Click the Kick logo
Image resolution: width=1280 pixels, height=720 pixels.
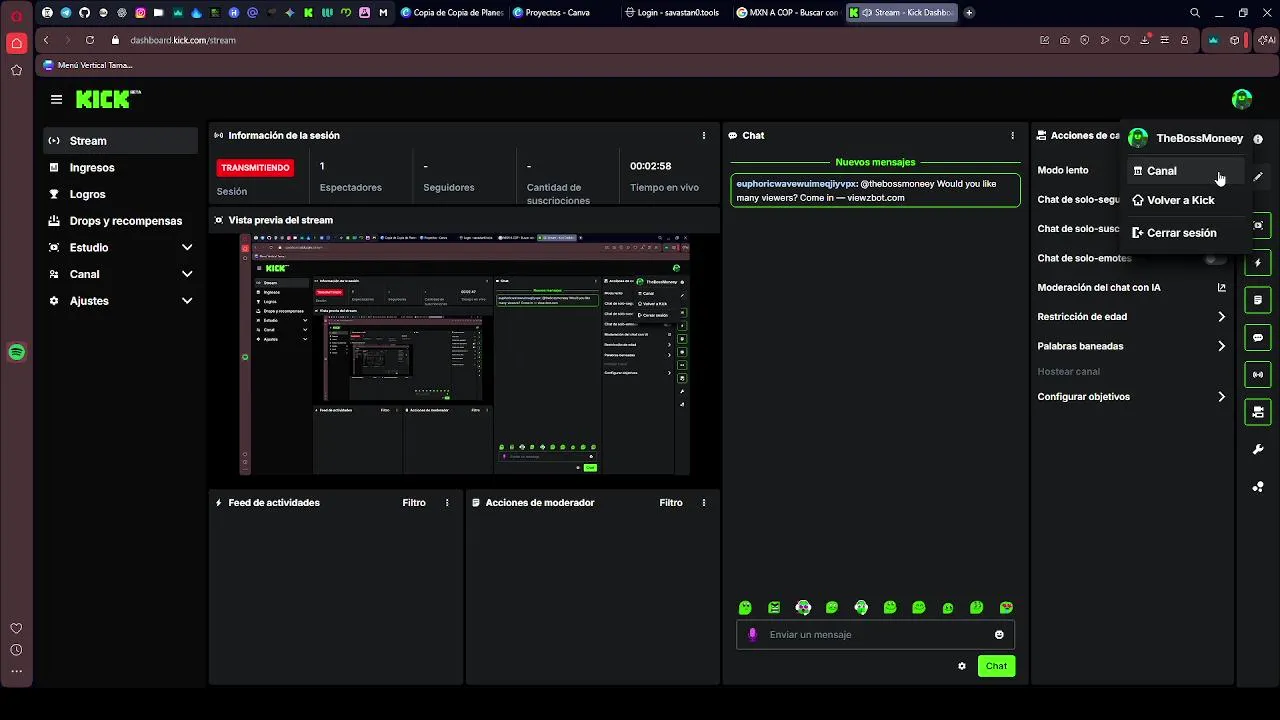108,99
